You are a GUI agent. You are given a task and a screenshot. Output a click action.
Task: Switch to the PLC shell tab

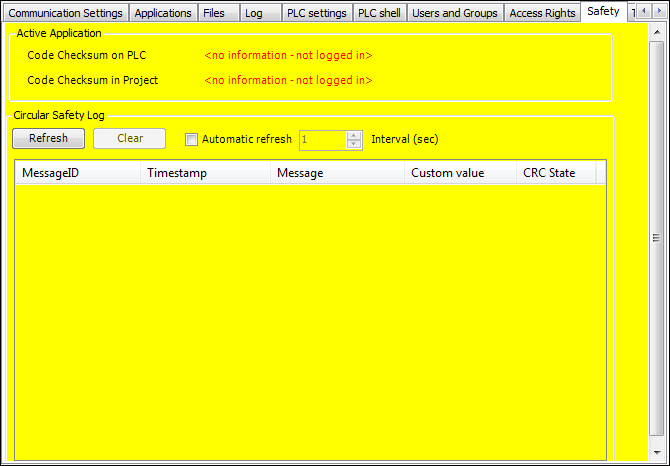tap(379, 13)
